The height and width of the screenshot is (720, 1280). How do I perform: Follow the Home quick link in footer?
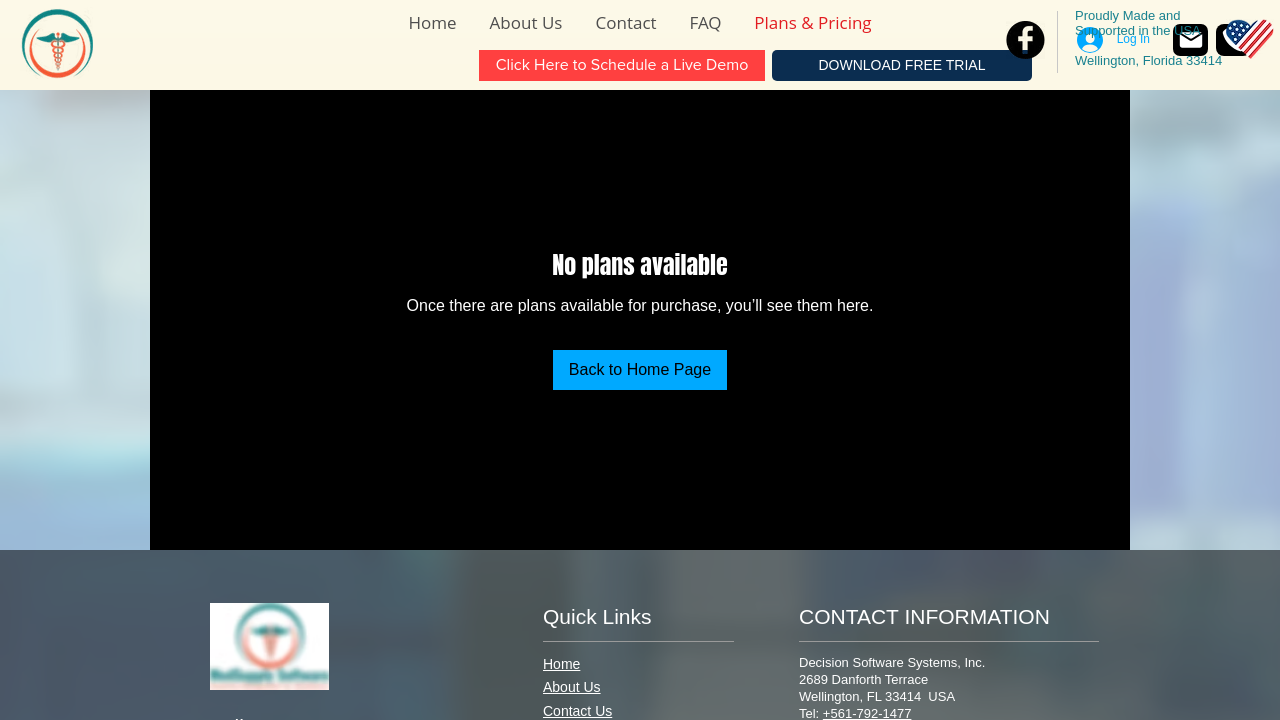point(561,664)
